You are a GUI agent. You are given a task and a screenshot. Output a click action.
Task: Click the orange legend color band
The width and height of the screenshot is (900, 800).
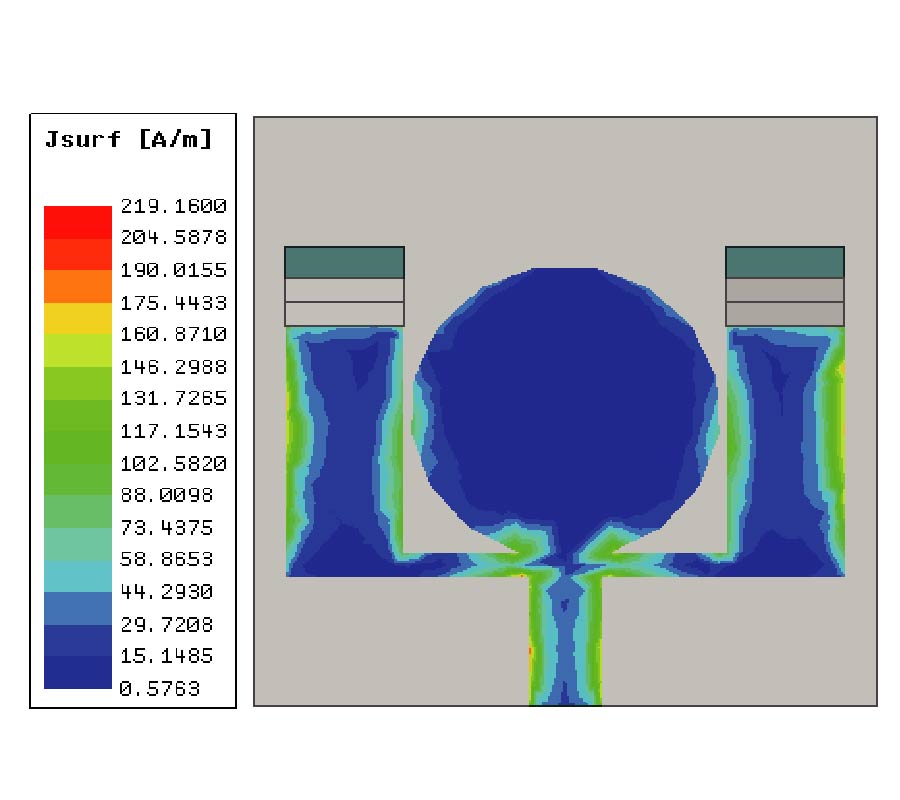77,286
